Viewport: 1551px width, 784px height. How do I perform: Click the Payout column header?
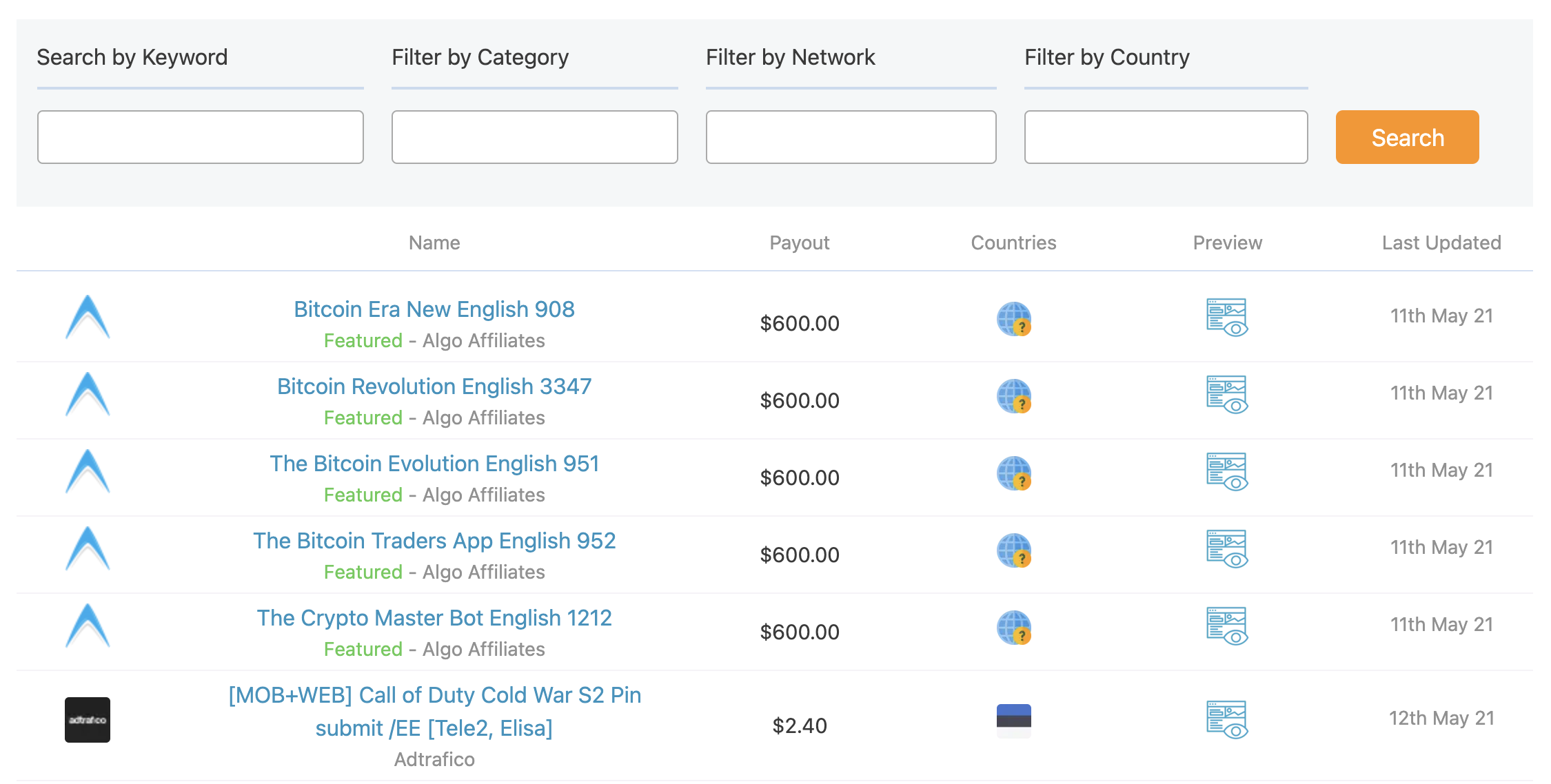pyautogui.click(x=800, y=243)
